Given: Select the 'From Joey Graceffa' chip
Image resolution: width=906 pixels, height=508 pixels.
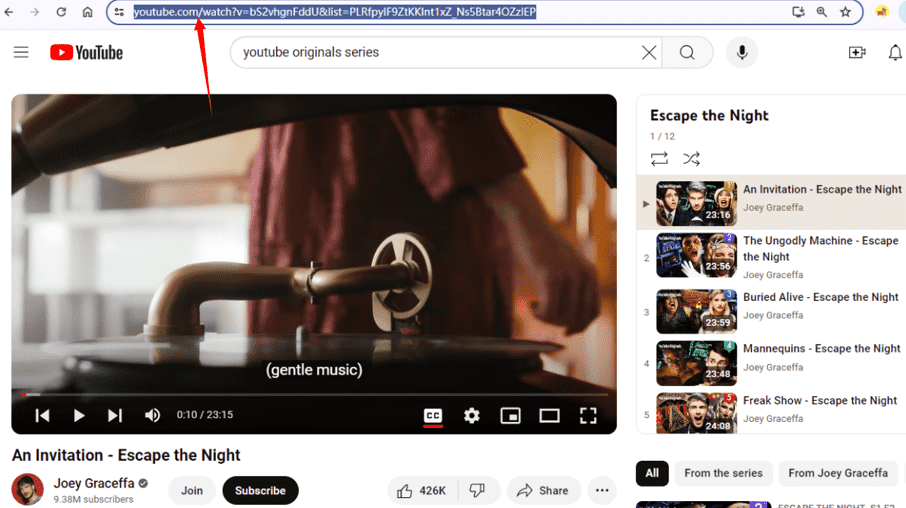Looking at the screenshot, I should 837,473.
